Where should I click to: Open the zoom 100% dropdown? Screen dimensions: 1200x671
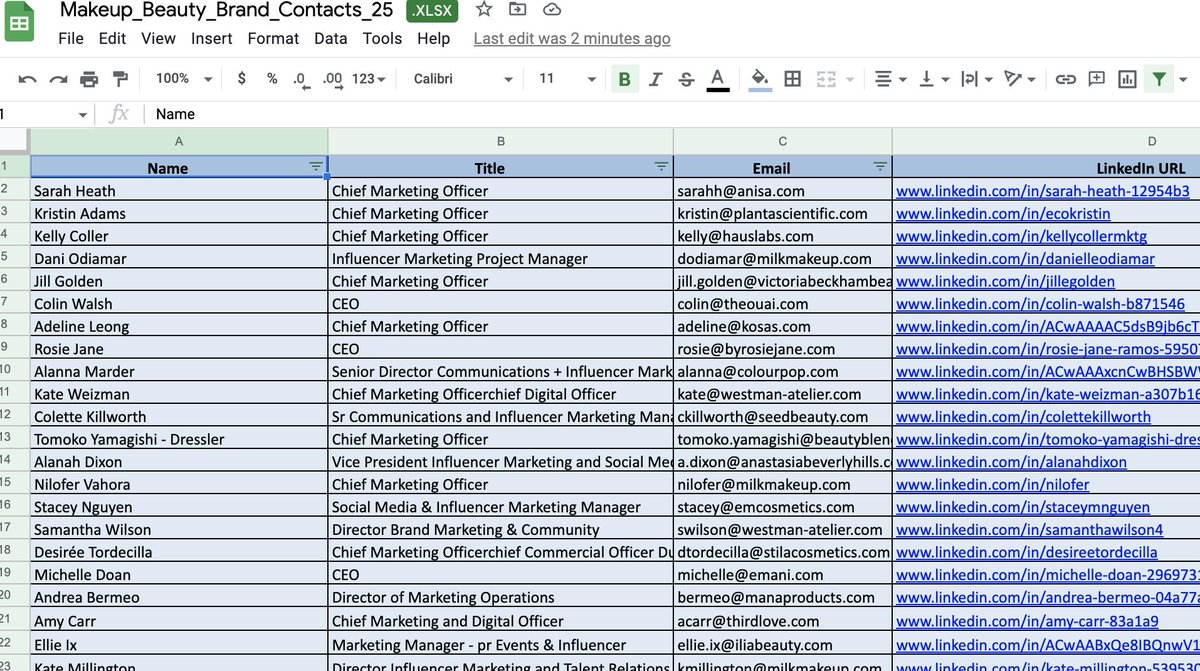(x=184, y=79)
